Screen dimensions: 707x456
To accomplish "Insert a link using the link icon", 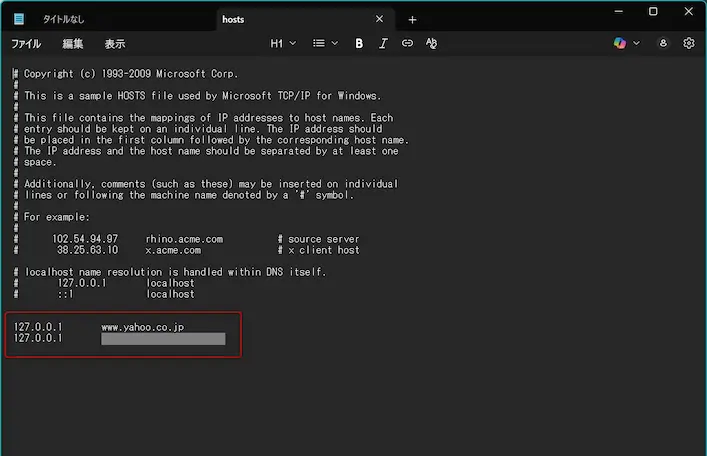I will click(407, 44).
